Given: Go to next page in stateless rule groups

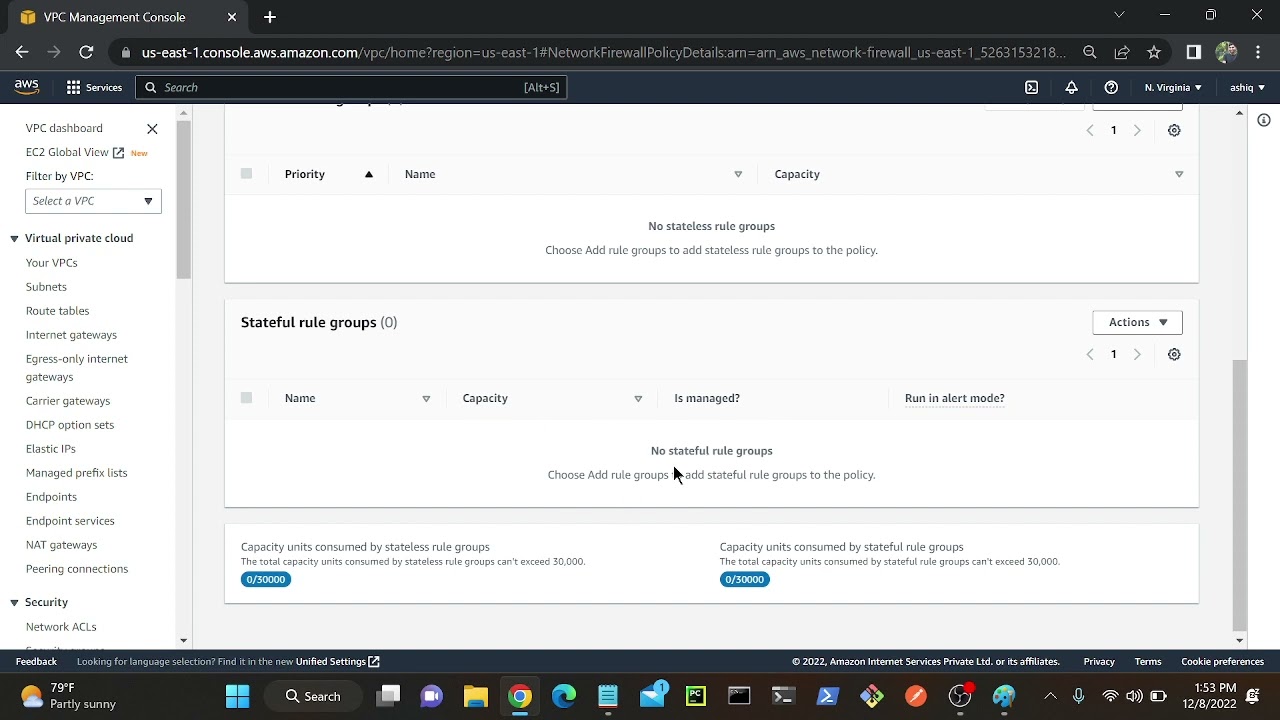Looking at the screenshot, I should click(x=1137, y=130).
